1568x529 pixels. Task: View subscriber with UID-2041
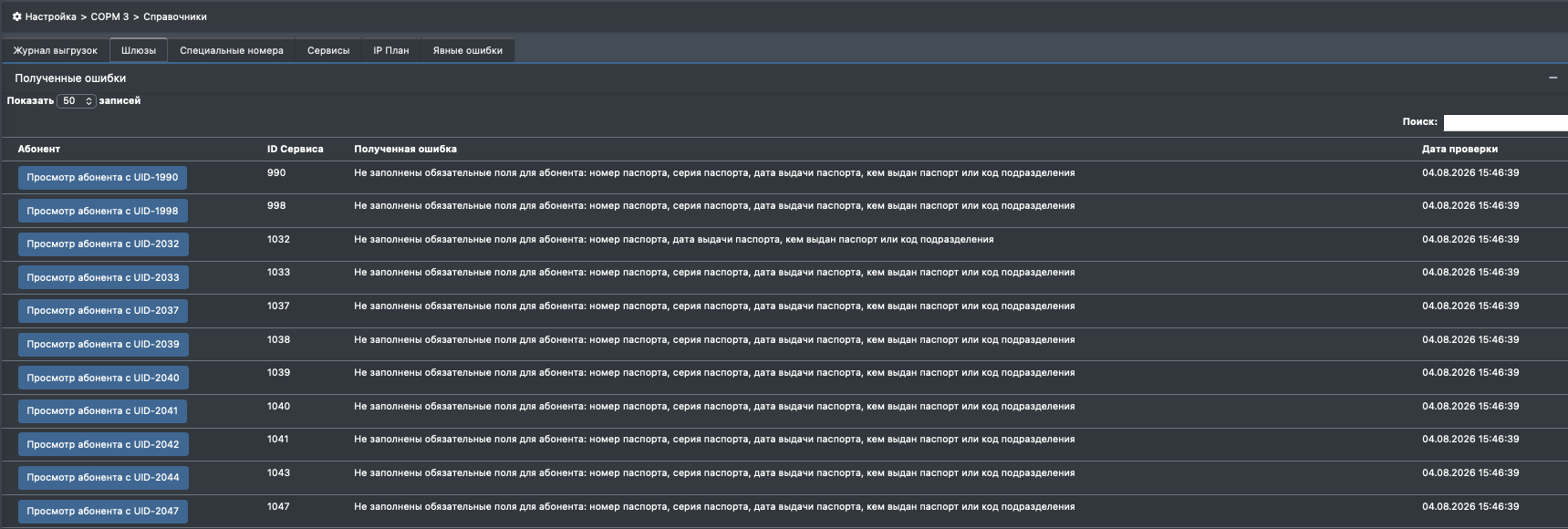point(102,411)
